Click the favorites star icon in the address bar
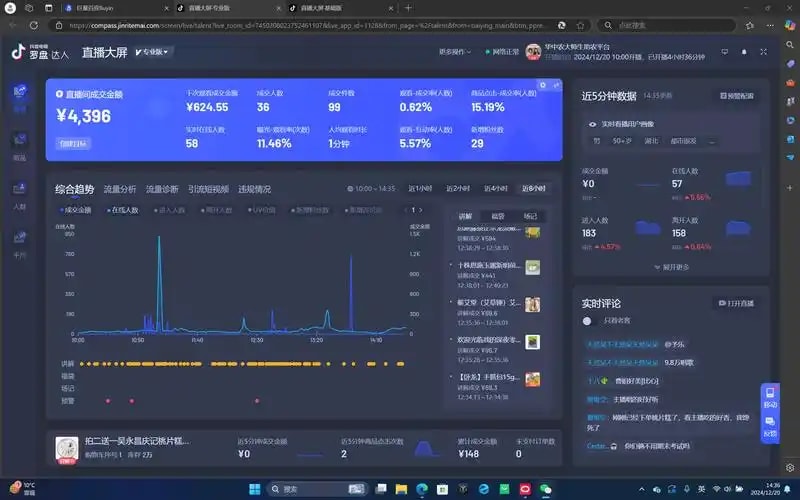This screenshot has width=800, height=500. click(580, 25)
